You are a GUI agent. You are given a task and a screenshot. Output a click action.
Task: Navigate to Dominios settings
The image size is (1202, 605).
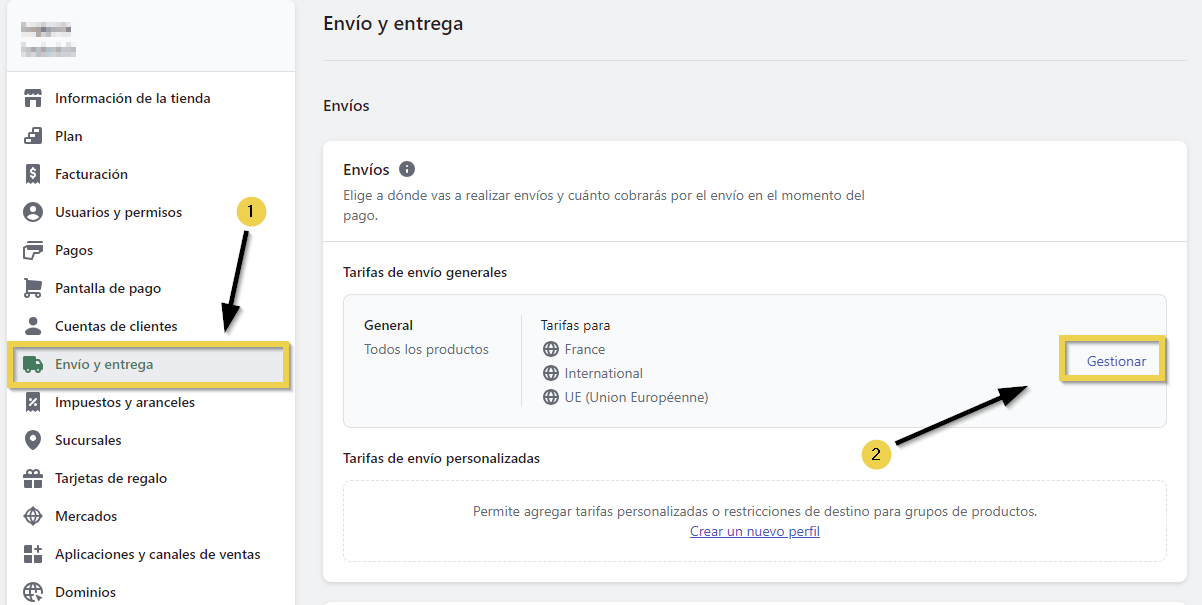[85, 592]
